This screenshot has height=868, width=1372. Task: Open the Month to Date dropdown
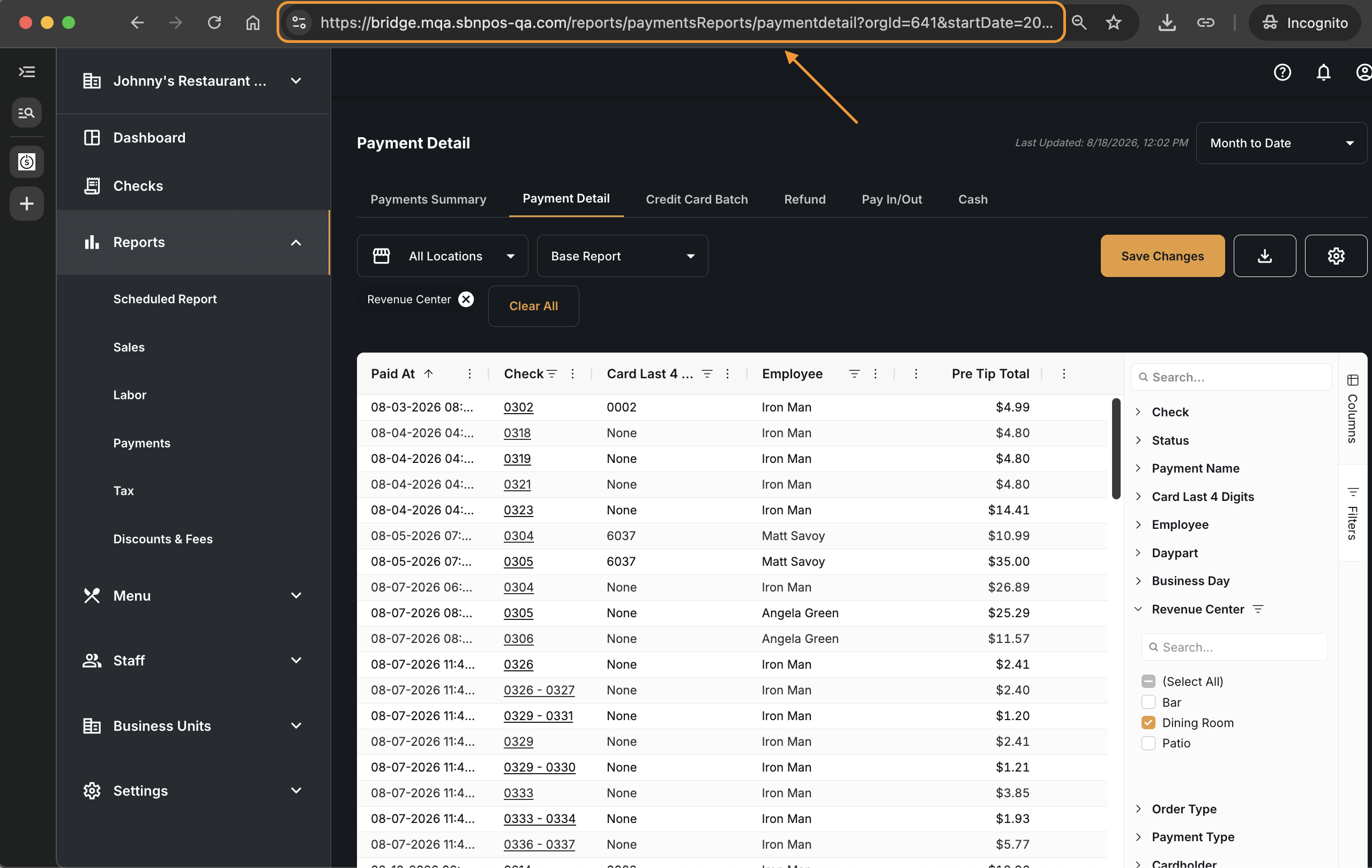[1281, 144]
